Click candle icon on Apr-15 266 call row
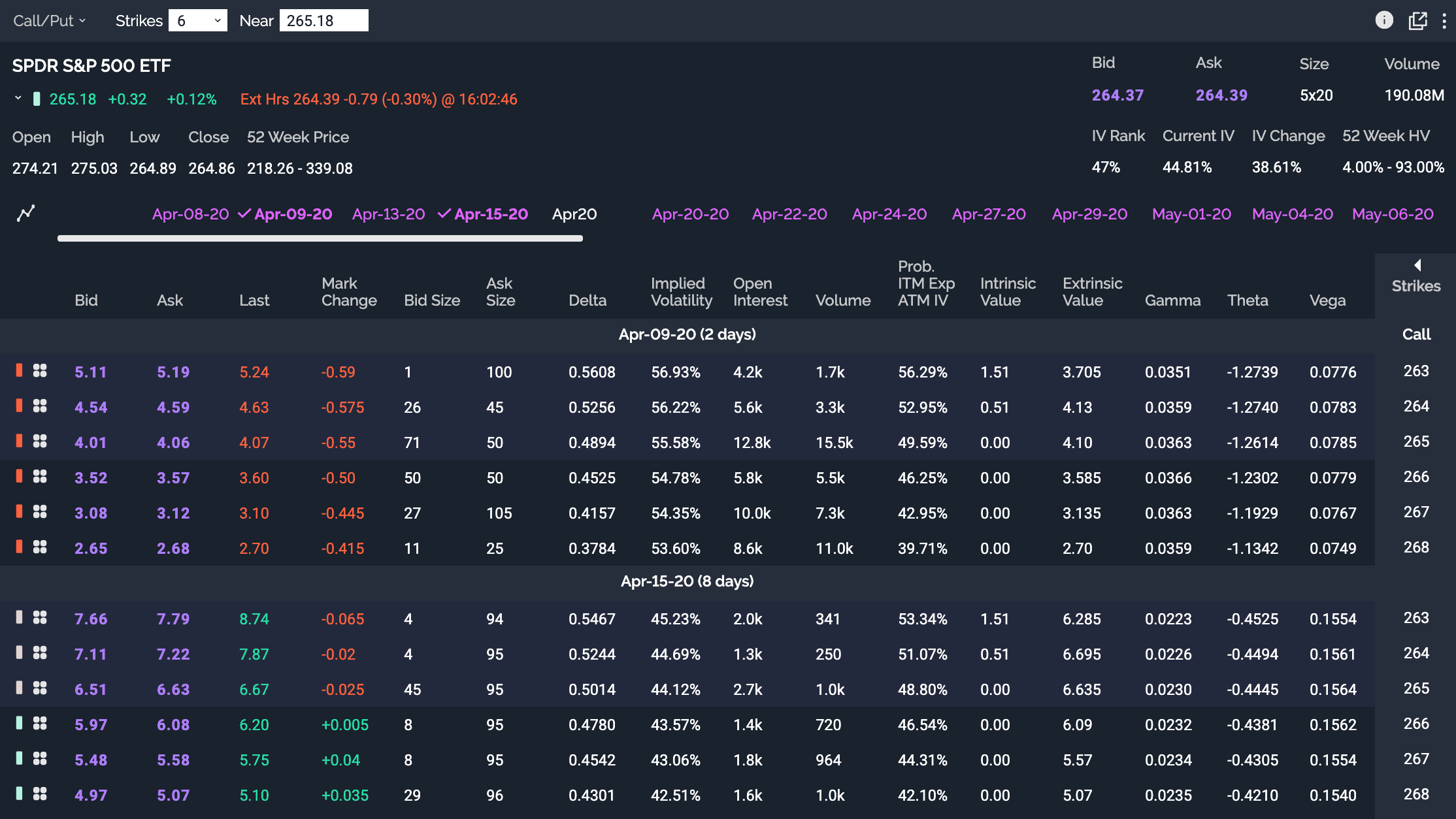 coord(20,724)
